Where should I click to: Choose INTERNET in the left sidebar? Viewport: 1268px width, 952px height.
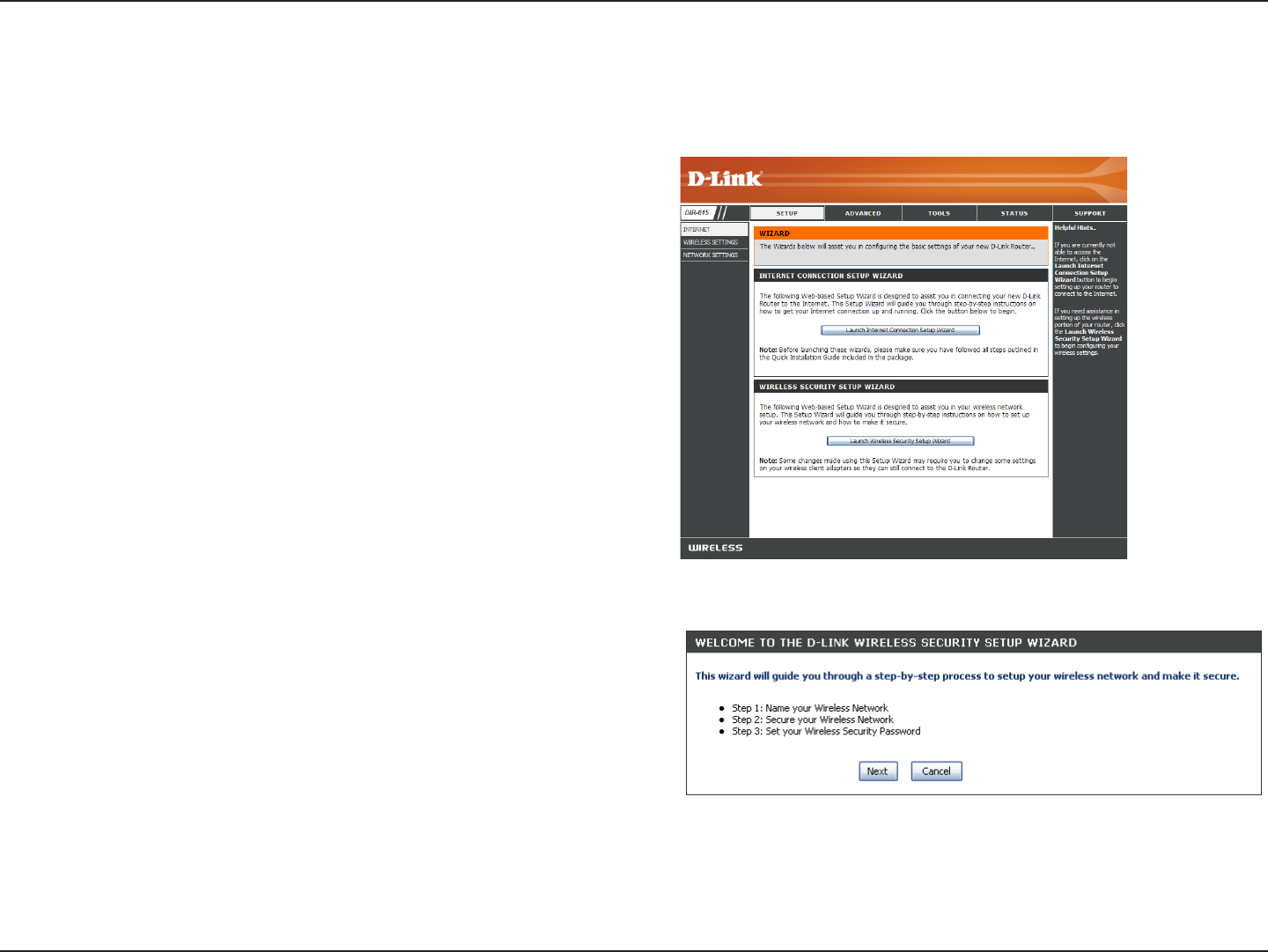714,229
